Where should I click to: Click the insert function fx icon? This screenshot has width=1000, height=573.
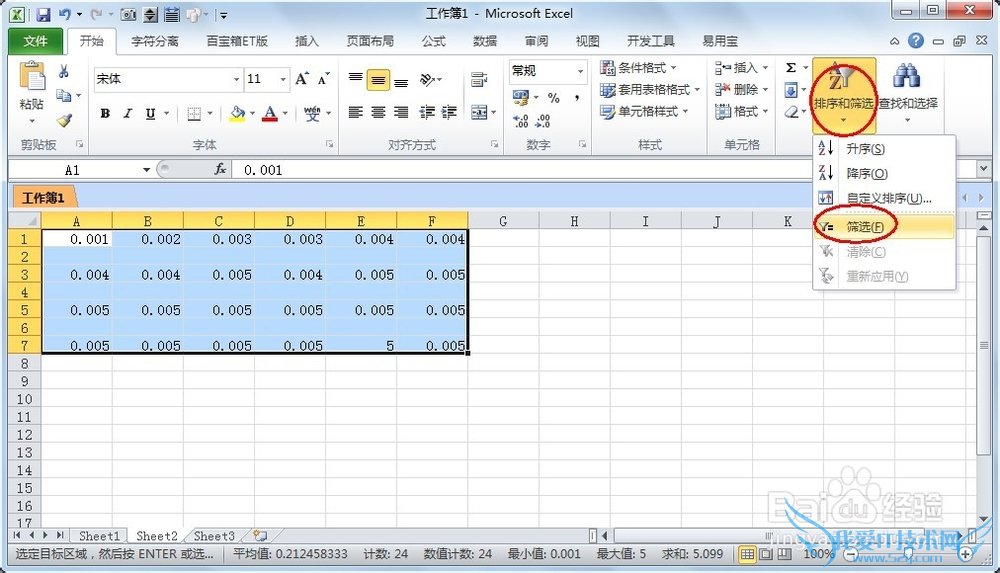[220, 169]
